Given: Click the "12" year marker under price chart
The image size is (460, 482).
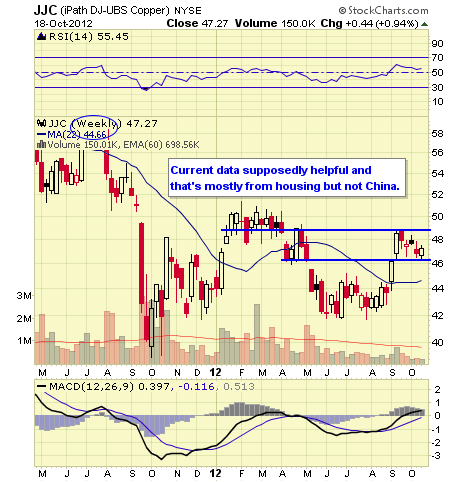Looking at the screenshot, I should (x=215, y=372).
